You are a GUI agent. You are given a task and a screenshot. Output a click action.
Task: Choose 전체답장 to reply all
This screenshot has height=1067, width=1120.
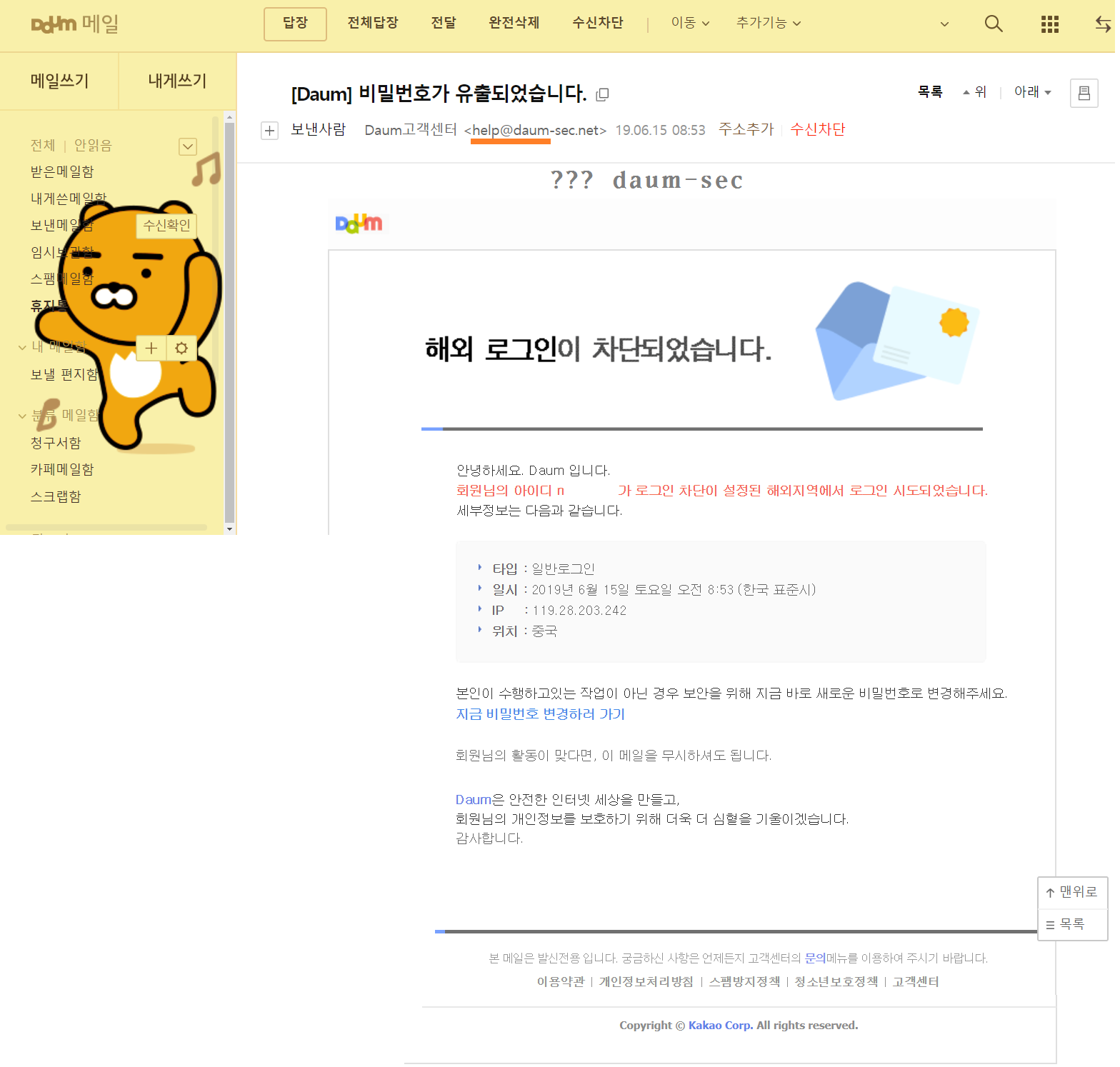click(x=373, y=23)
